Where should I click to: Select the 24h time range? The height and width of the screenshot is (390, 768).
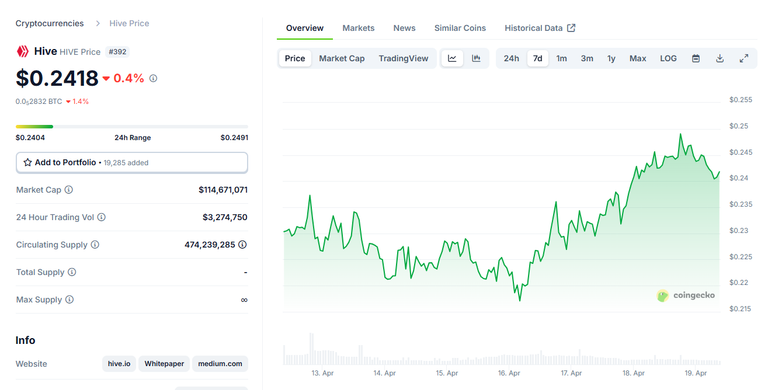pyautogui.click(x=511, y=58)
